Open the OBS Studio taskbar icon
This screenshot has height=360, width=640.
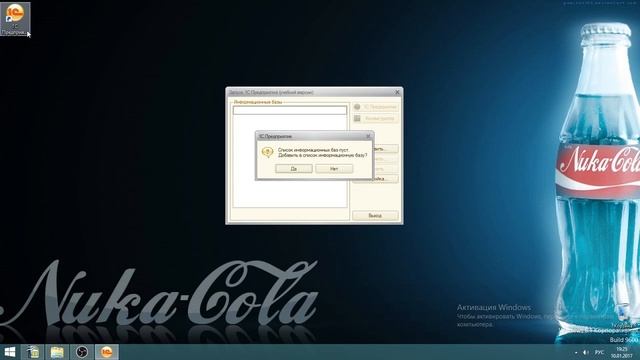pyautogui.click(x=82, y=352)
